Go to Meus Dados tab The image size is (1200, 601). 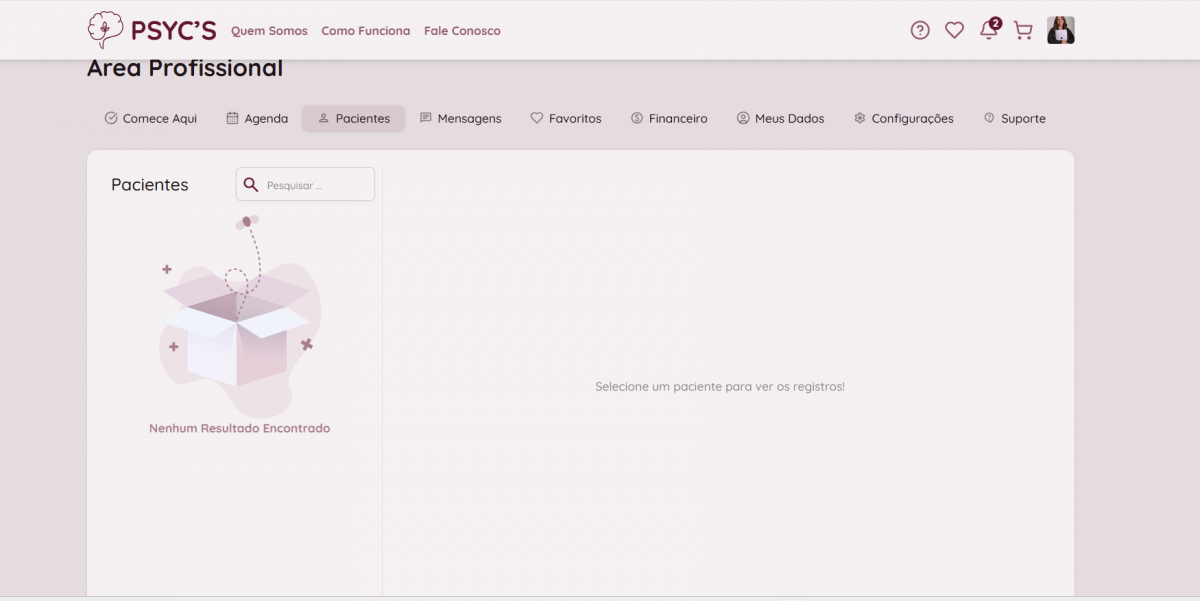point(780,118)
